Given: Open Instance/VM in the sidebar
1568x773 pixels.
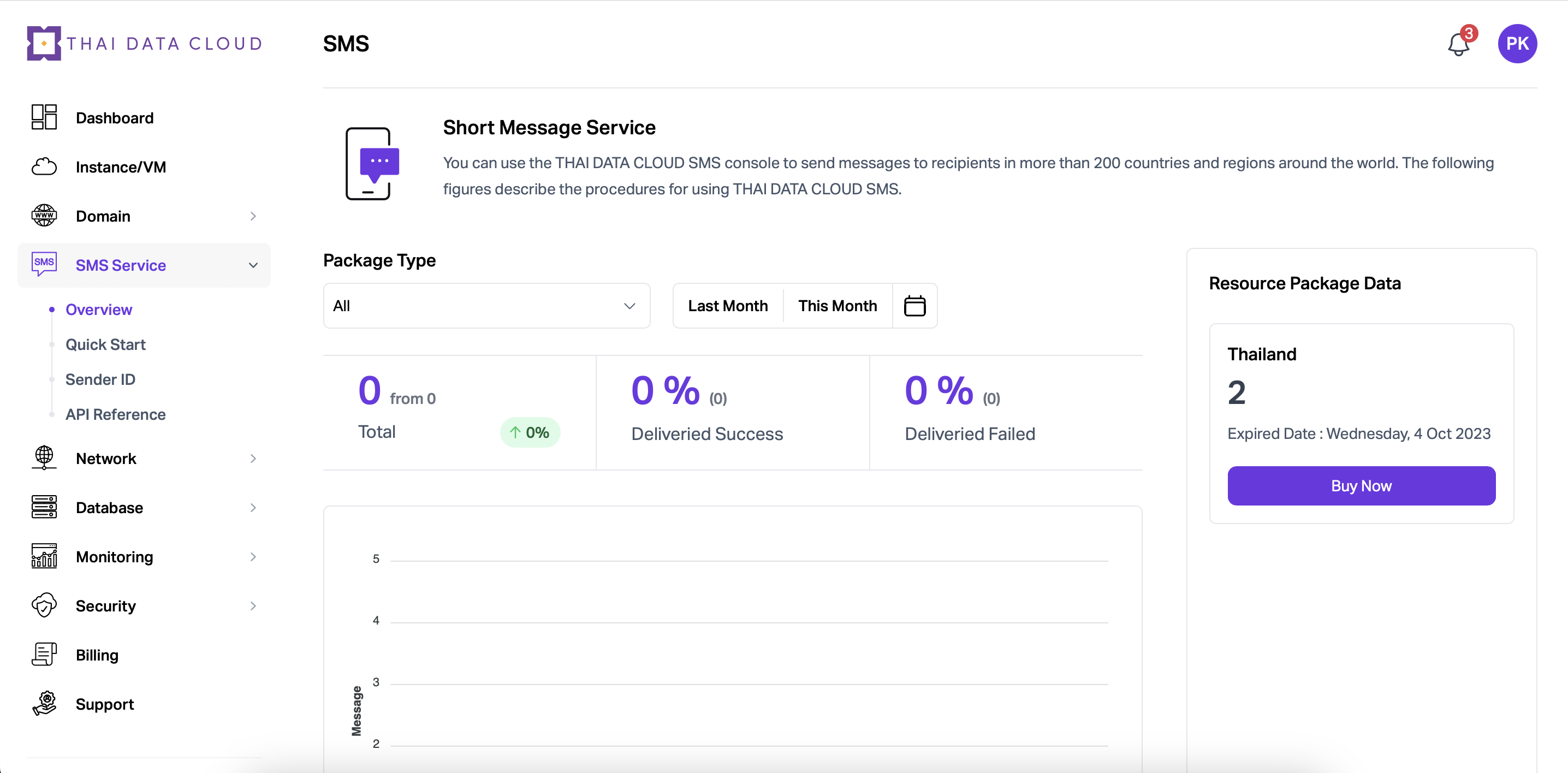Looking at the screenshot, I should pyautogui.click(x=144, y=167).
